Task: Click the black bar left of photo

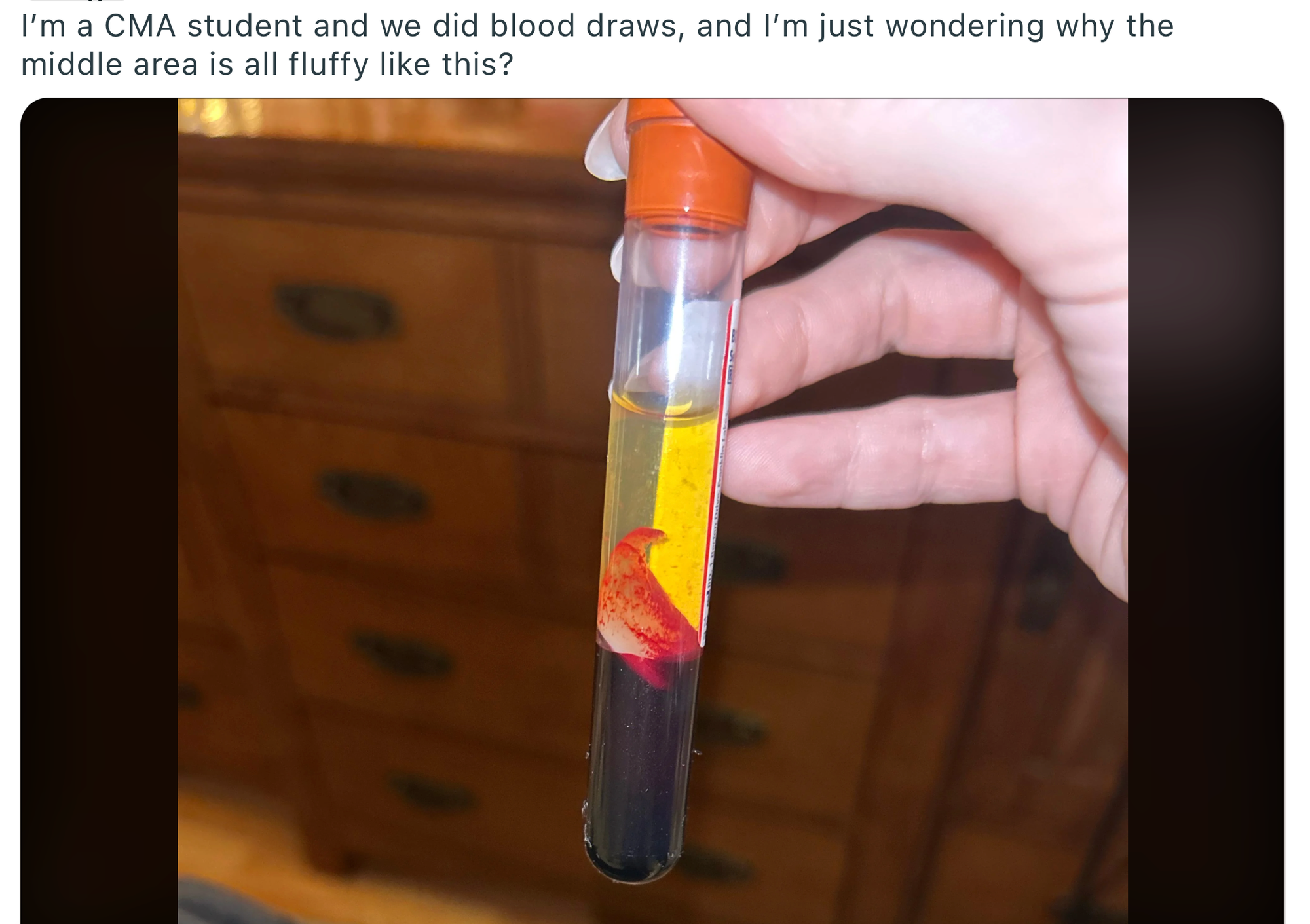Action: click(100, 511)
